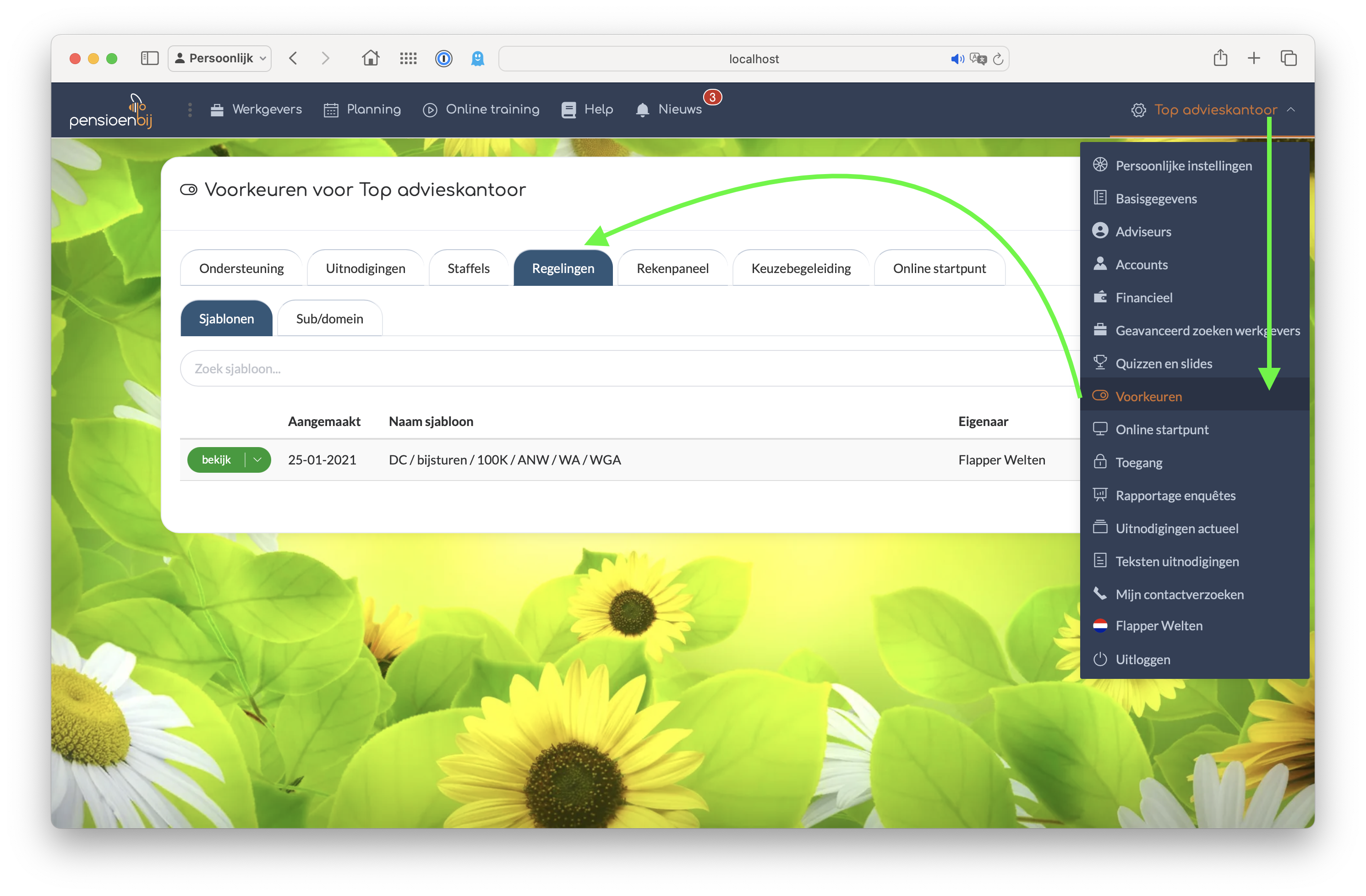This screenshot has height=896, width=1366.
Task: Switch to the Keuzebegeleiding tab
Action: pos(801,268)
